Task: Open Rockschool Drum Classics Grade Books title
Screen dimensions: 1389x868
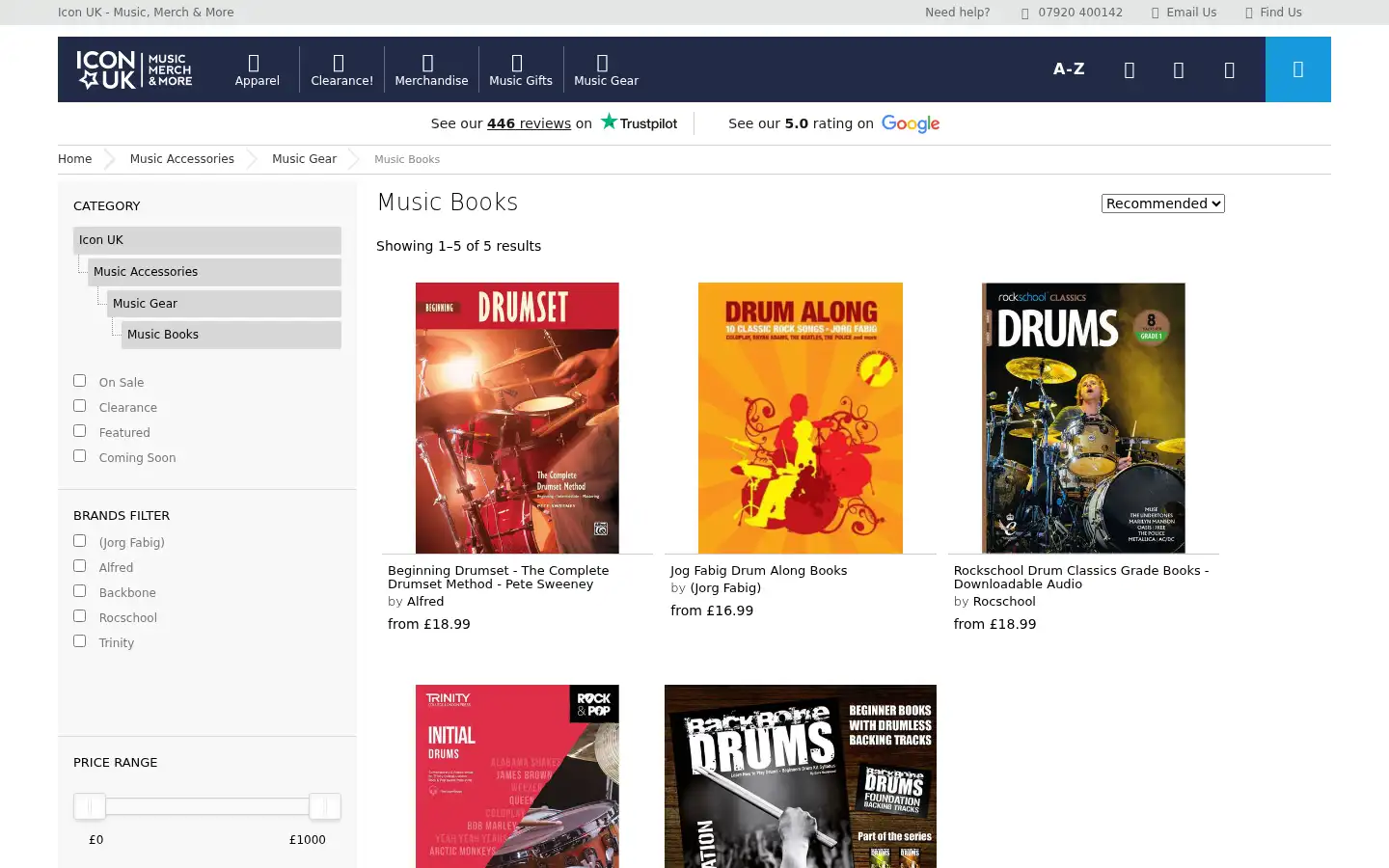Action: (1081, 578)
